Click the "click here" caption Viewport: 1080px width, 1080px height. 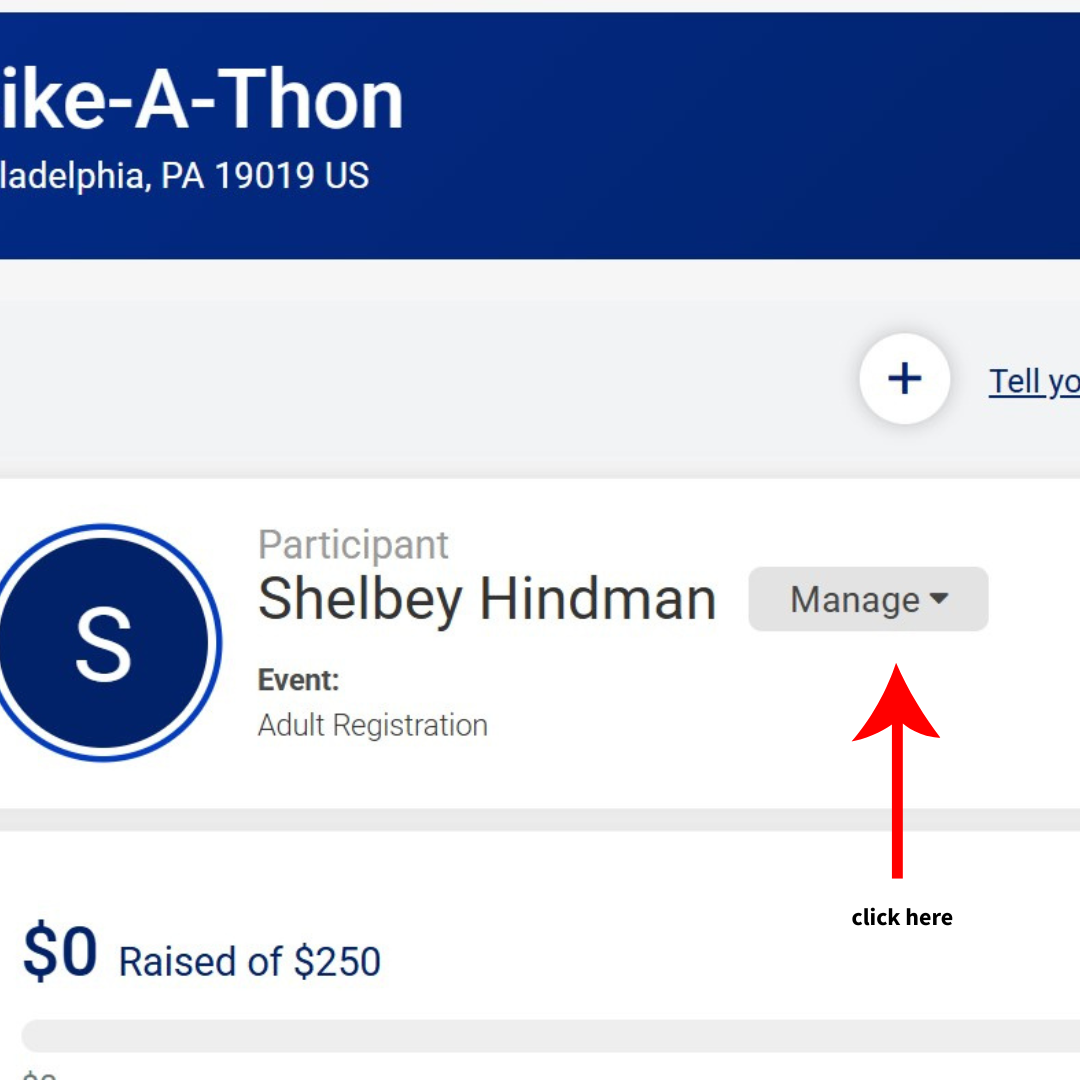click(x=902, y=917)
